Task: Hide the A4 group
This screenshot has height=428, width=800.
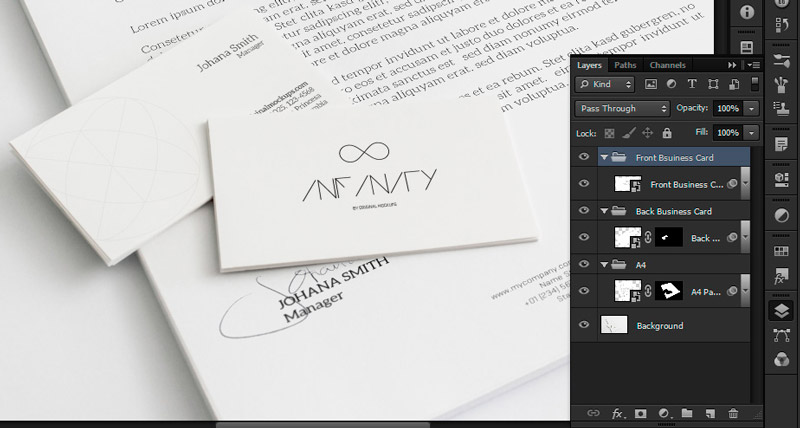Action: pos(584,264)
